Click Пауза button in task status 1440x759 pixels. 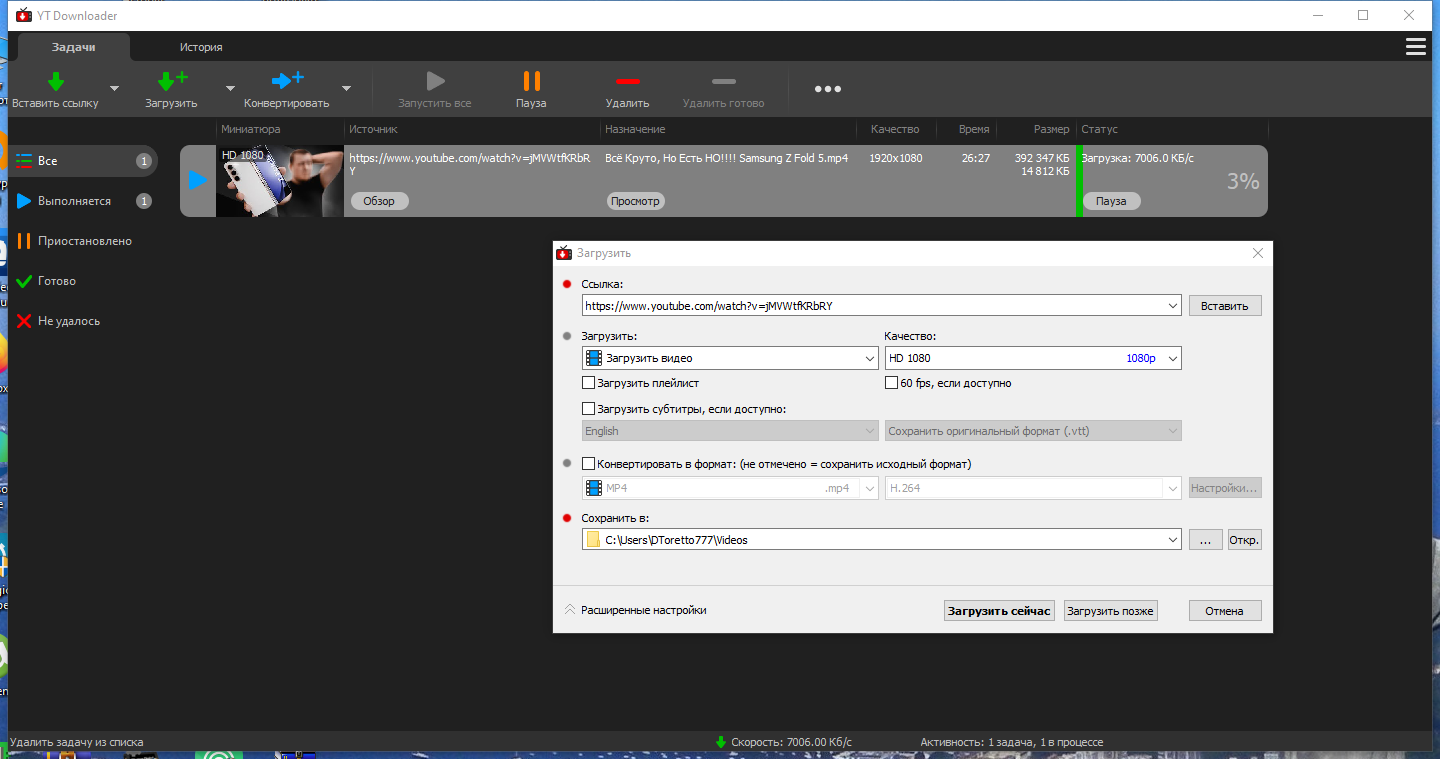(x=1111, y=201)
